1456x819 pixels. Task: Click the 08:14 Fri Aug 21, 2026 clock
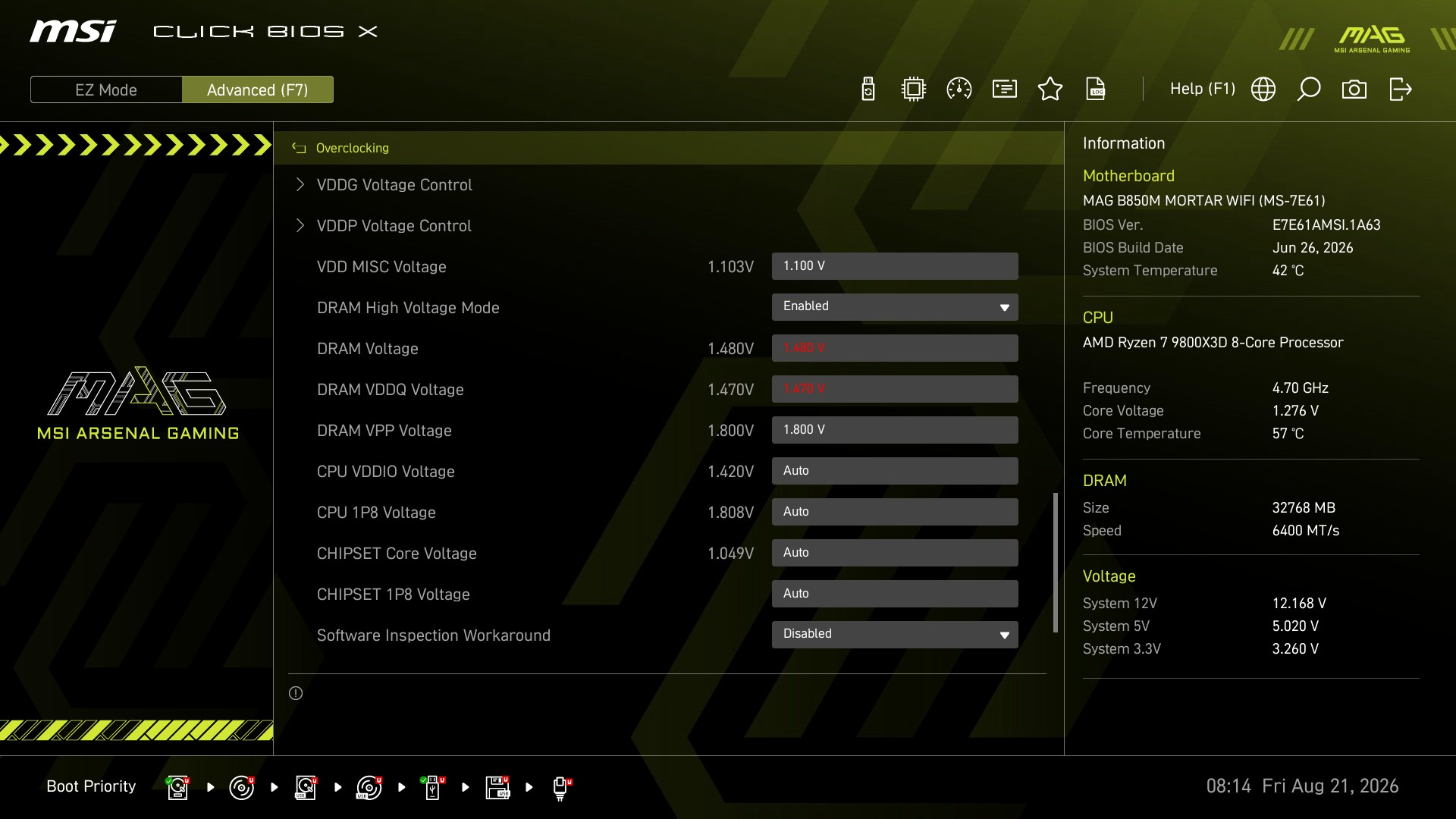click(x=1302, y=786)
